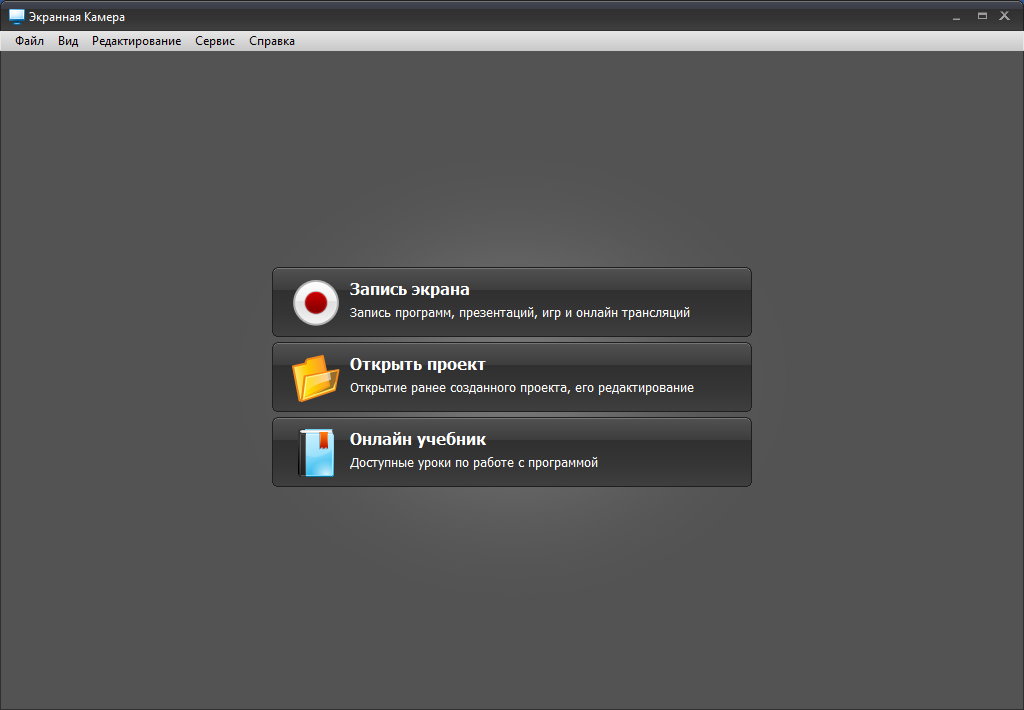1024x710 pixels.
Task: Close the Экранная Камера window
Action: point(1004,16)
